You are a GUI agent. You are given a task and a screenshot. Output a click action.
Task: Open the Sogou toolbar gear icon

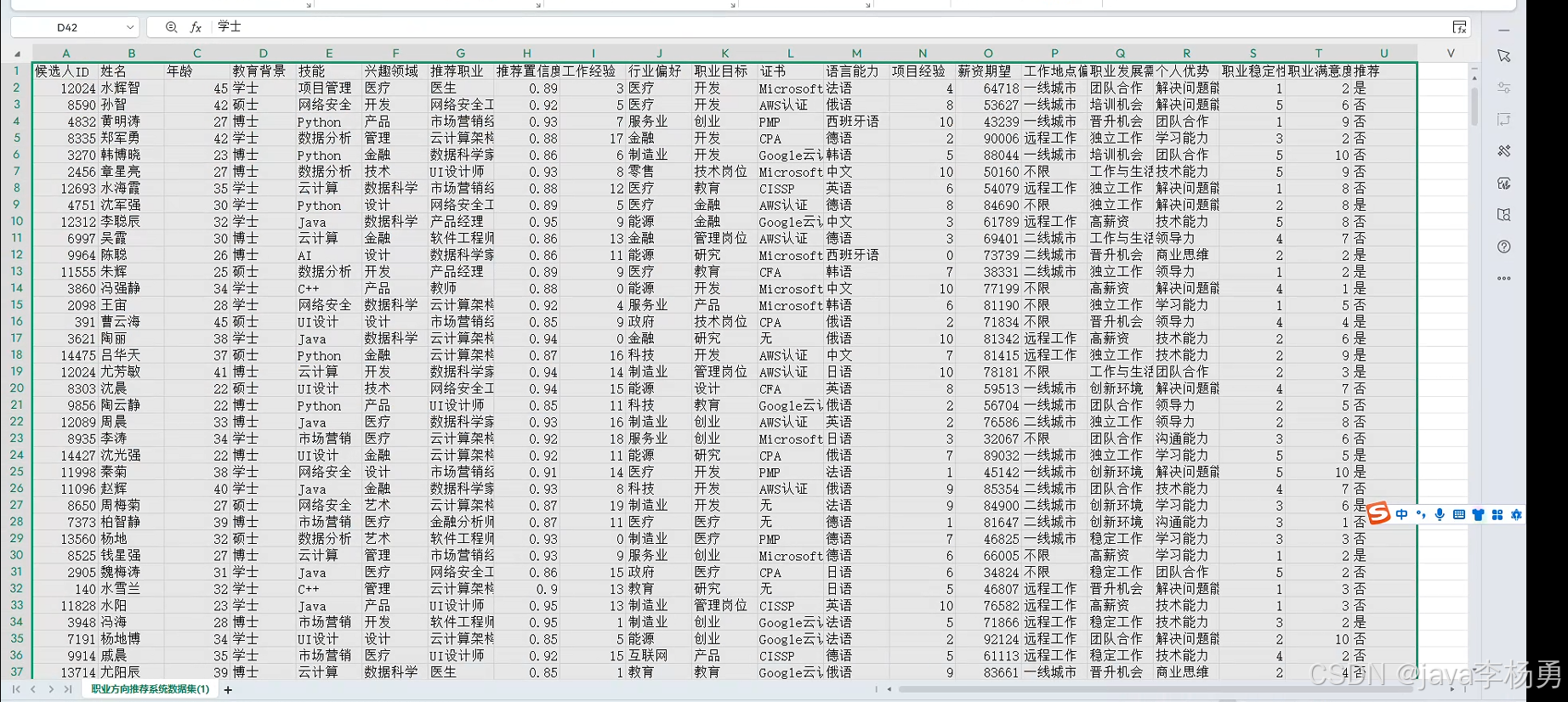1516,514
